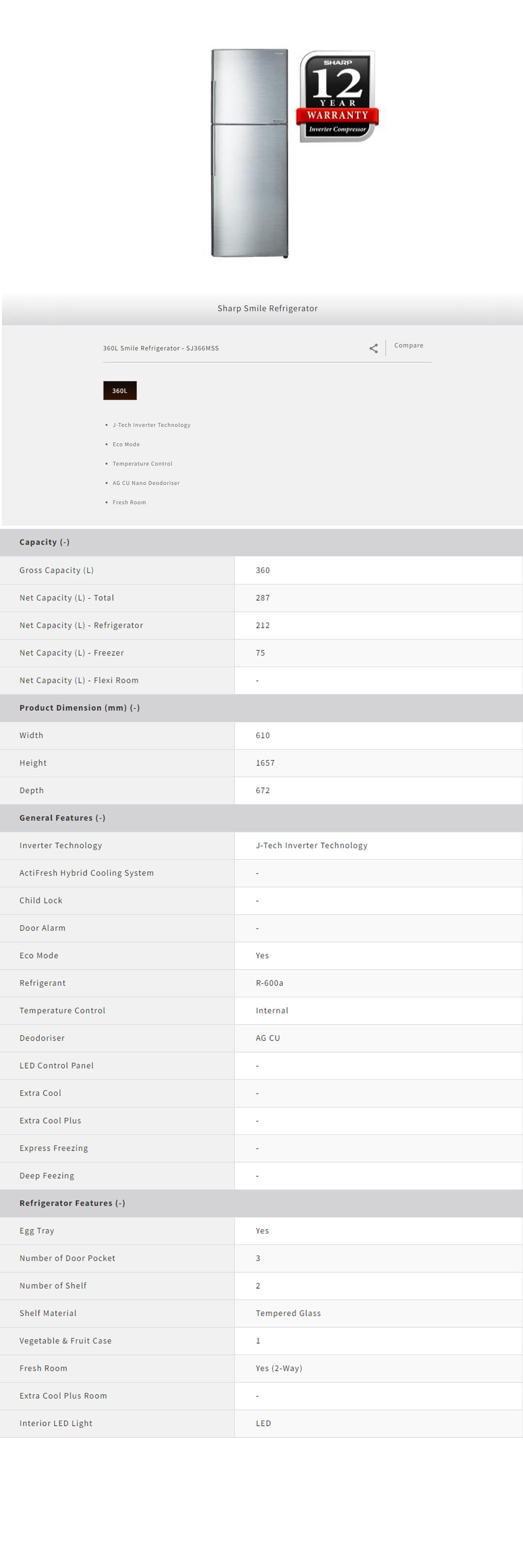Click the Fresh Room bullet item
Viewport: 523px width, 1568px height.
129,502
